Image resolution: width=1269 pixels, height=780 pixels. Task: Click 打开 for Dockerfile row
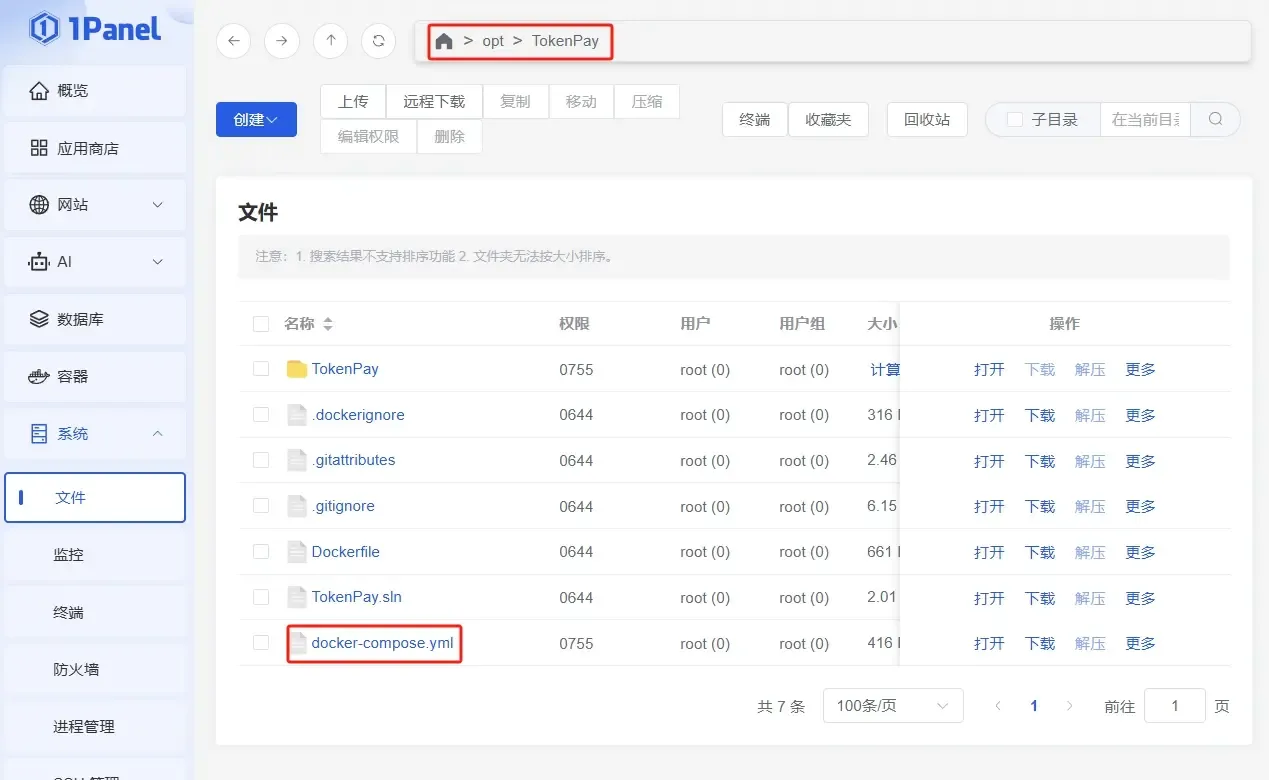pos(989,552)
